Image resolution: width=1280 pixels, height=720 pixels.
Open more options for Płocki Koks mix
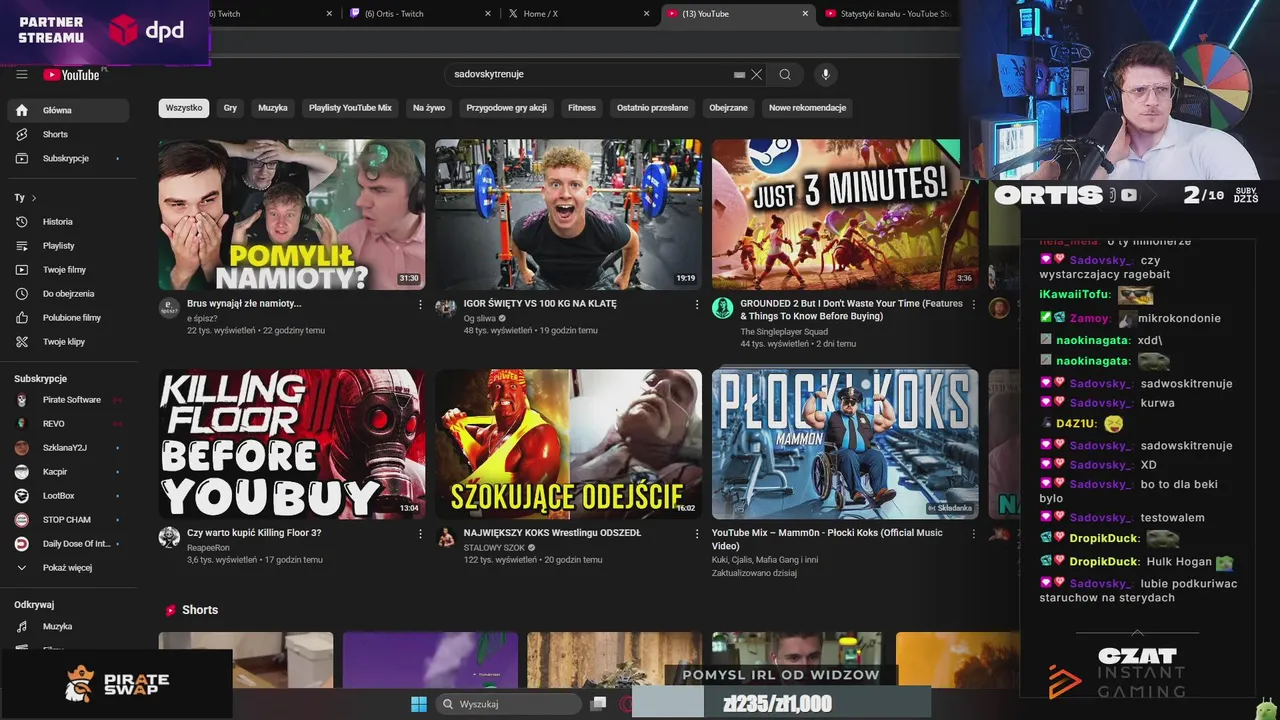click(x=973, y=534)
